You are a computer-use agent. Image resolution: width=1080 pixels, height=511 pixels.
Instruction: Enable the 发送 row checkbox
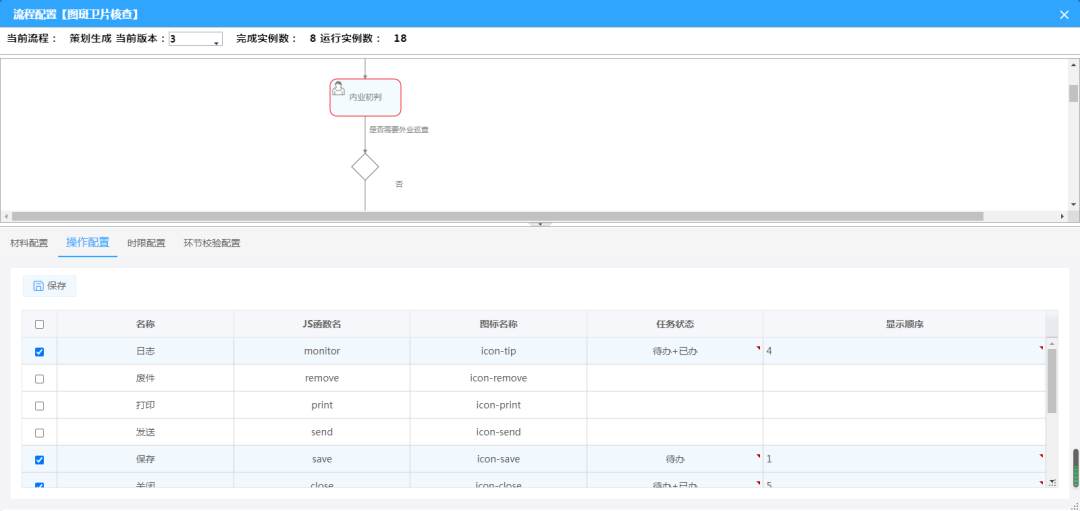[39, 433]
